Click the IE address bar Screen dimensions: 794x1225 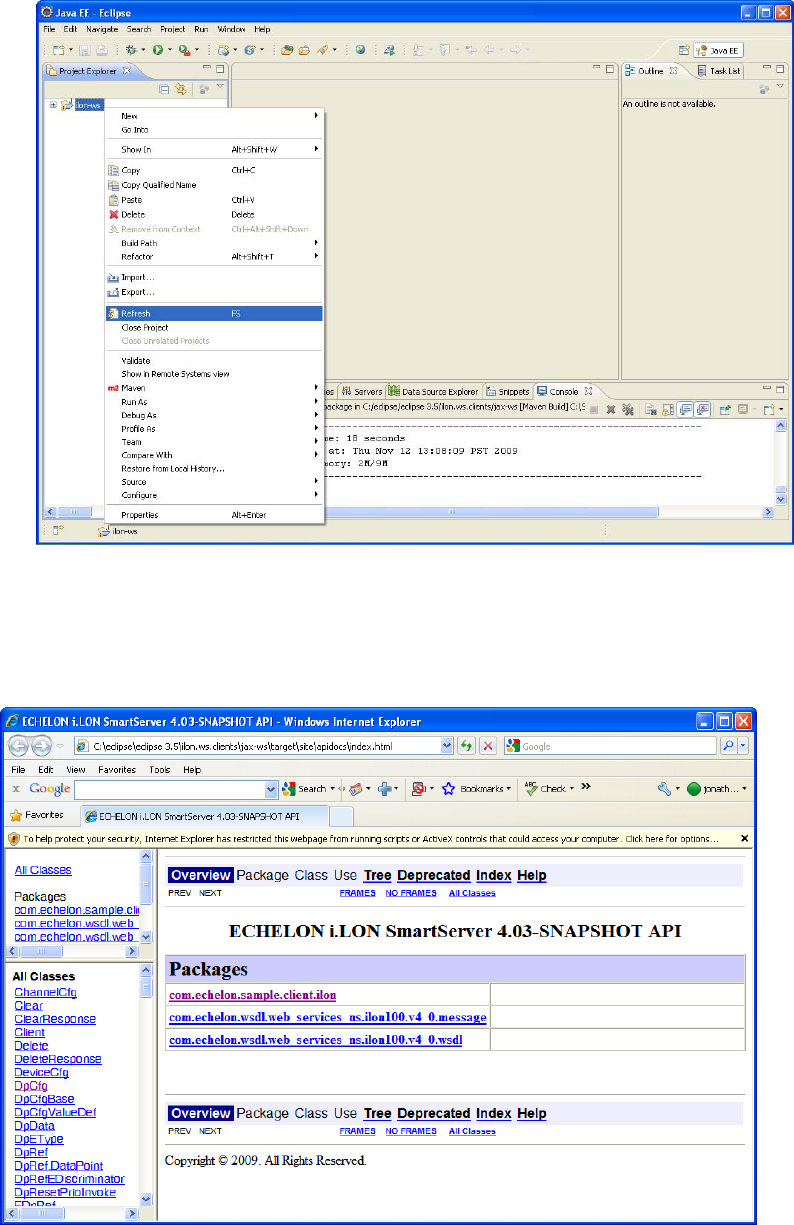(x=265, y=746)
